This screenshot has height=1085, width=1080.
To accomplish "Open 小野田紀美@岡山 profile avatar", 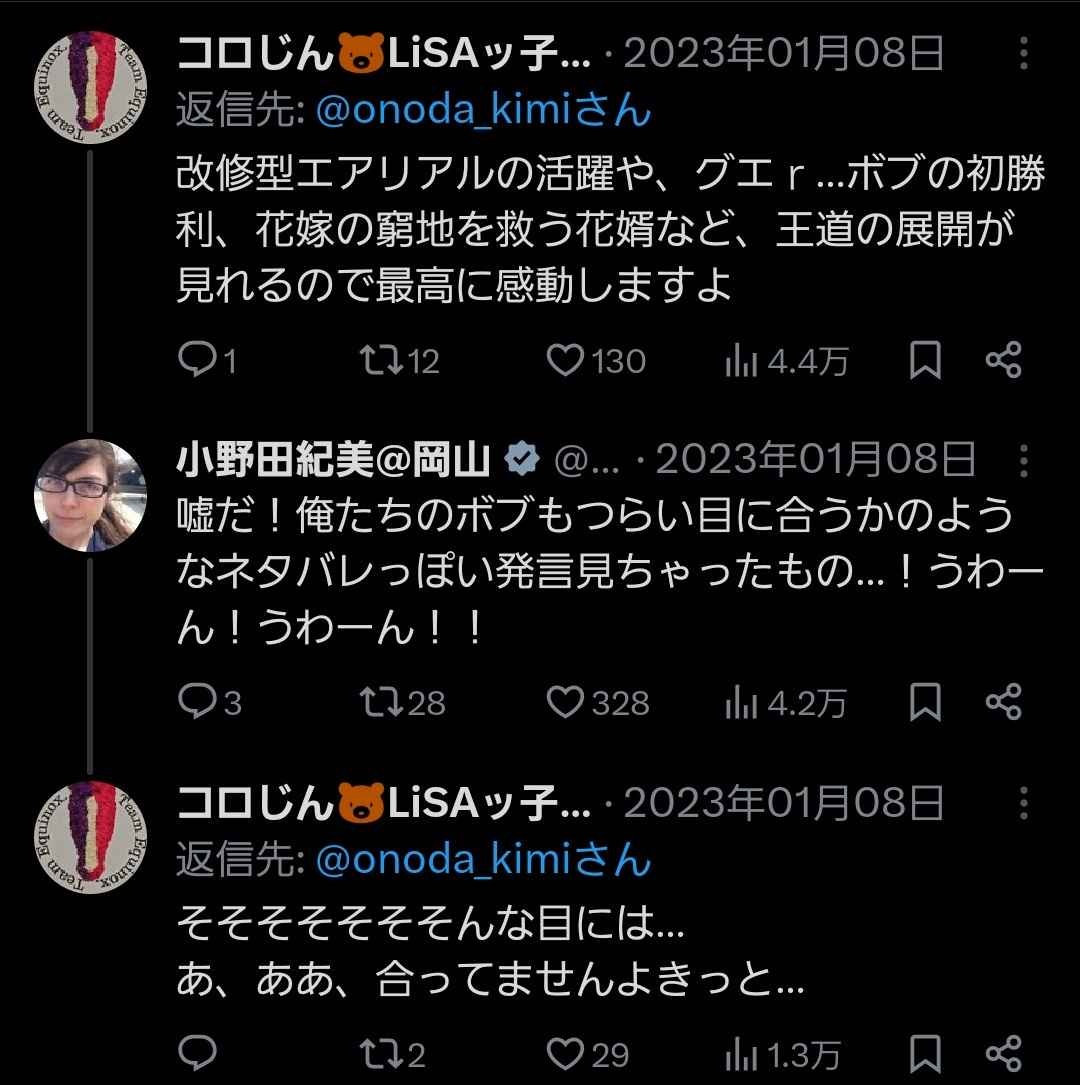I will point(90,496).
